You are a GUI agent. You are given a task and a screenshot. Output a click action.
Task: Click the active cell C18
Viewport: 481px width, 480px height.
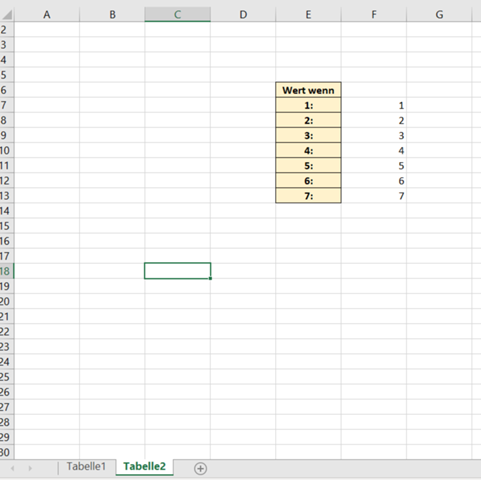(x=177, y=271)
